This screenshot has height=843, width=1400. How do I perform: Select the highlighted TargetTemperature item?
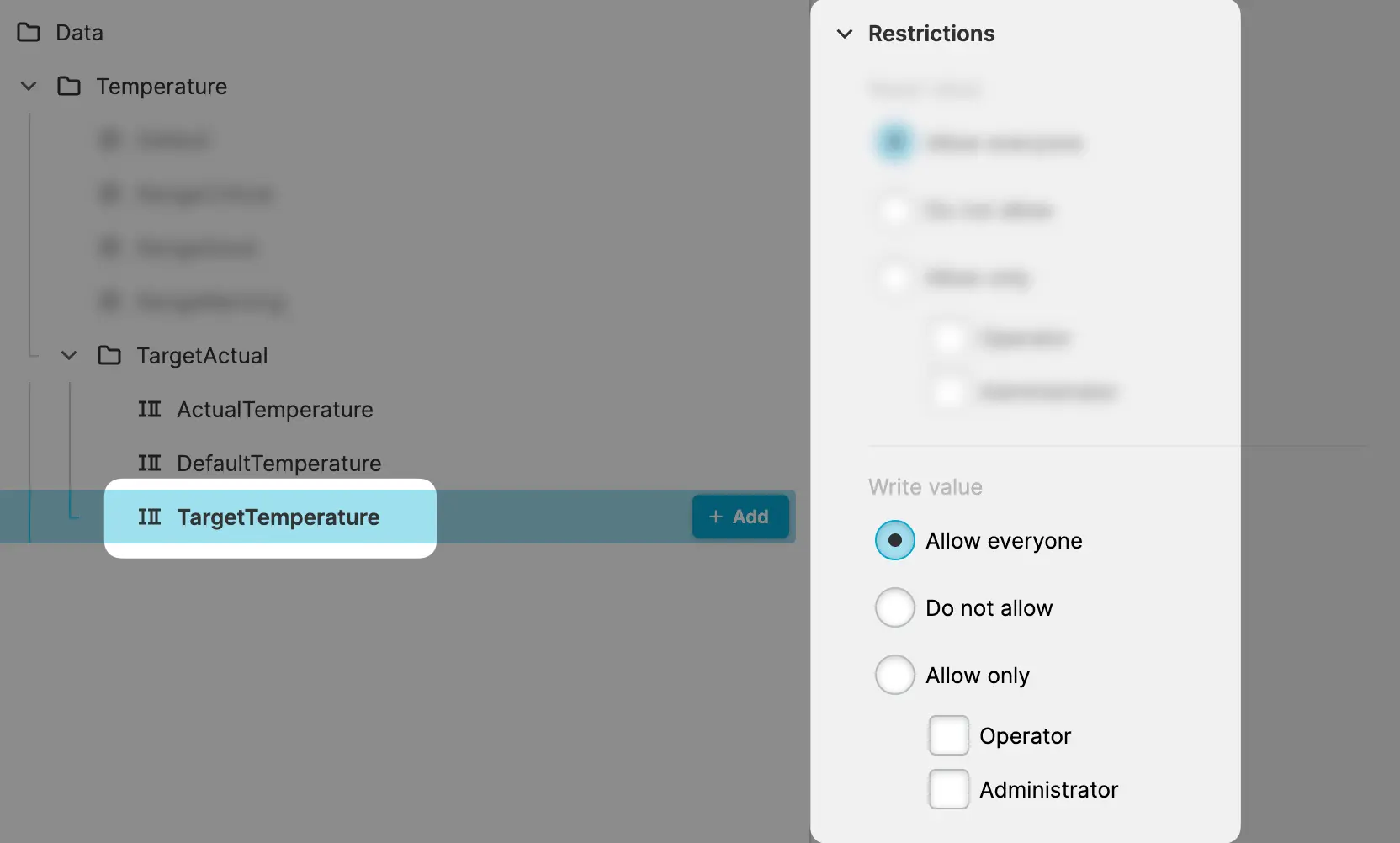tap(278, 517)
